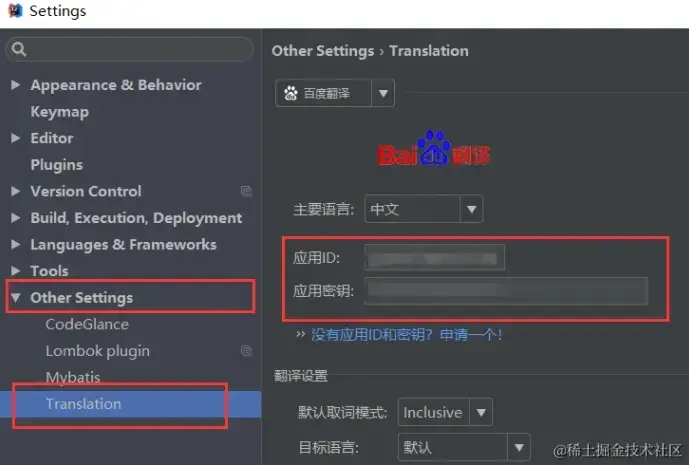Open Mybatis settings
The image size is (689, 465).
pyautogui.click(x=73, y=378)
